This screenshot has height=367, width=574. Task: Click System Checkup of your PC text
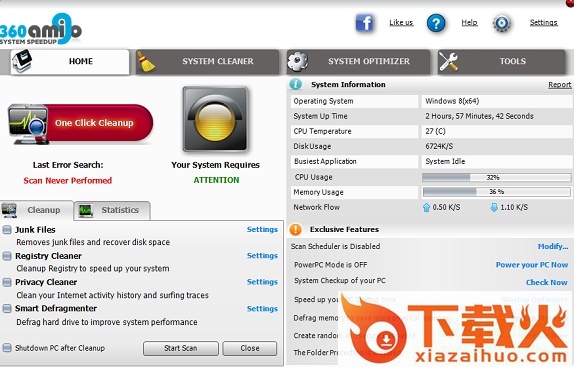340,281
